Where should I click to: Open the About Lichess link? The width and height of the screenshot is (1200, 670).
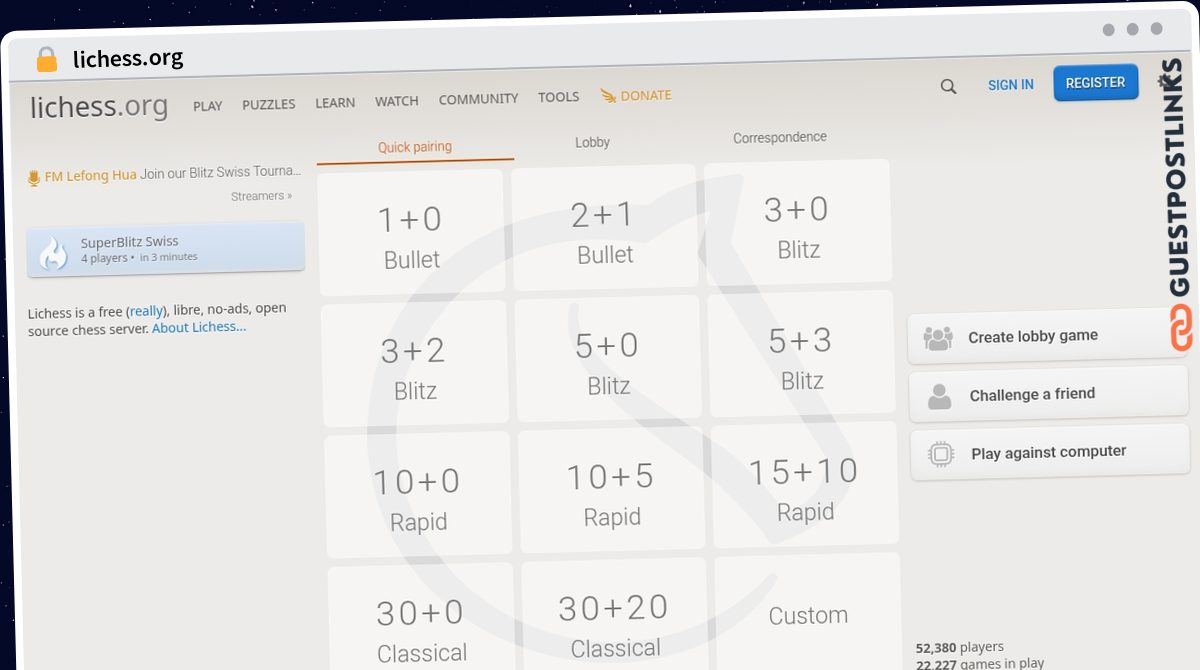coord(199,327)
